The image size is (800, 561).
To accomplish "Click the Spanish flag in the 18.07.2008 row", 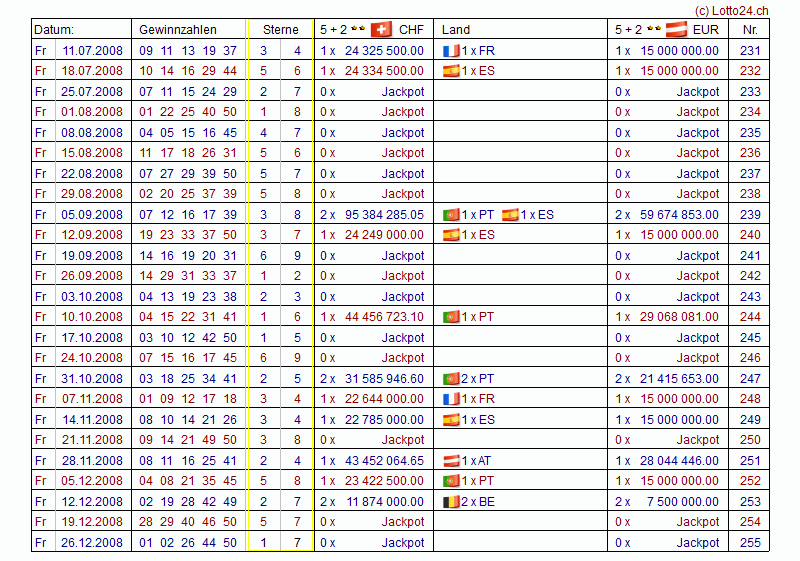I will tap(451, 71).
